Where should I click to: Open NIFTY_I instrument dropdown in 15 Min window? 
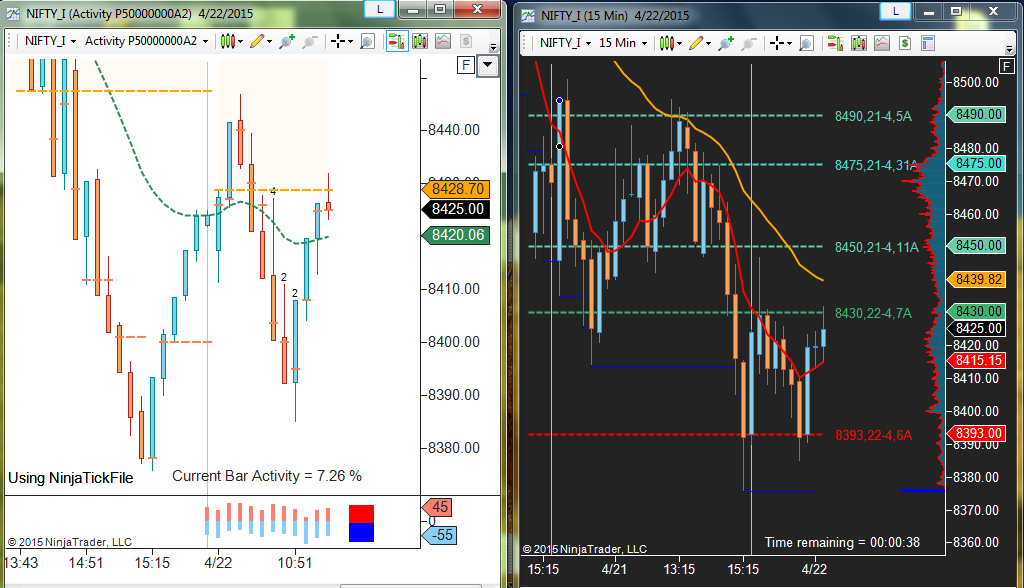click(566, 43)
